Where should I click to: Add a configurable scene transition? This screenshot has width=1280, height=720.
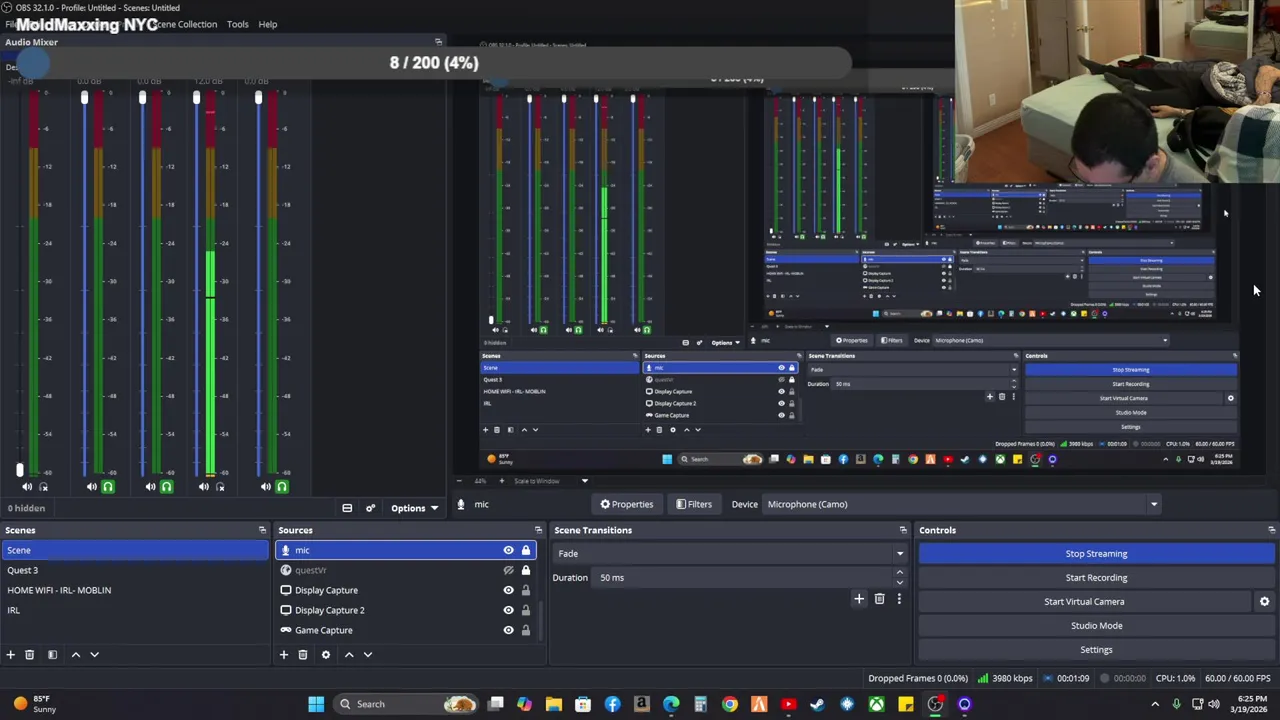click(x=858, y=599)
